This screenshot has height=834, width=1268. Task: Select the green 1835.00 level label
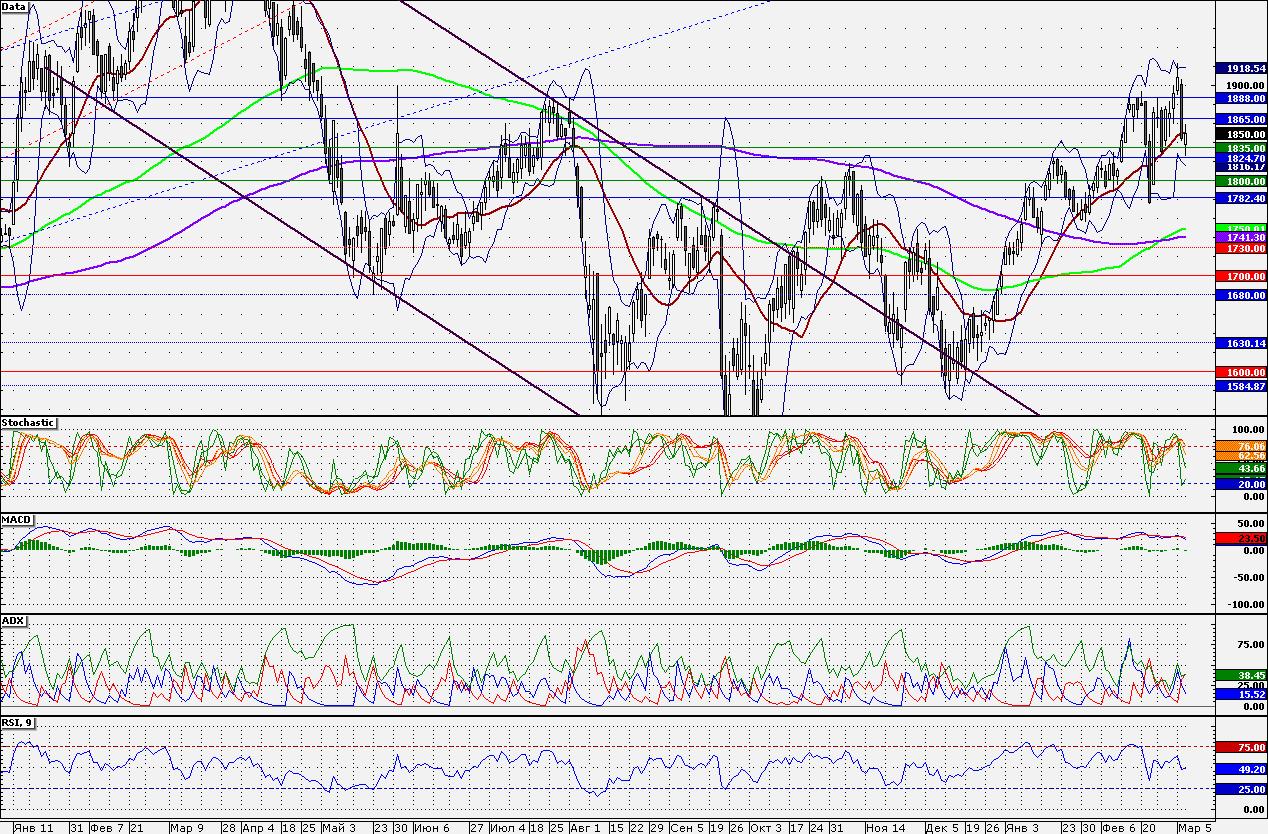click(x=1240, y=147)
